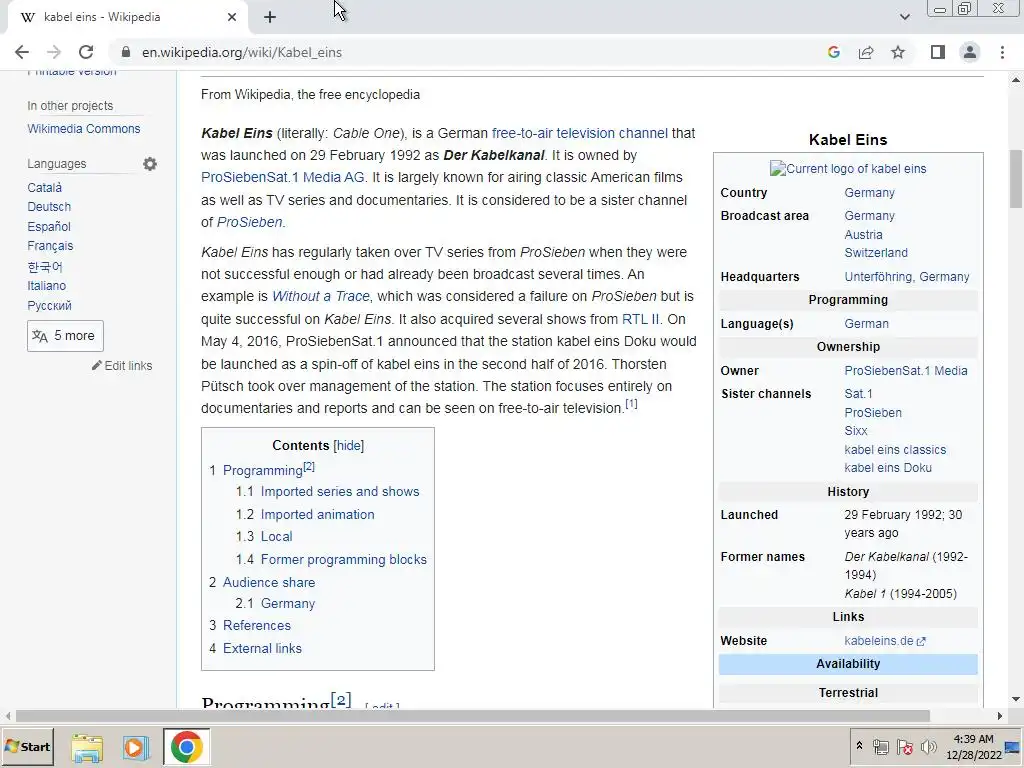This screenshot has height=768, width=1024.
Task: Bookmark this page with the star icon
Action: click(898, 52)
